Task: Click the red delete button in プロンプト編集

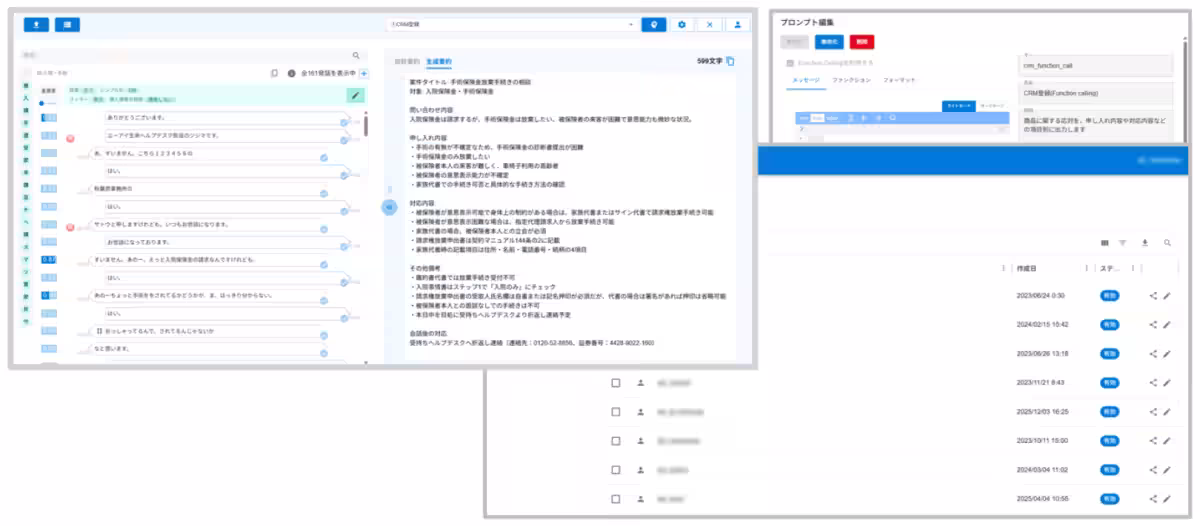Action: (861, 42)
